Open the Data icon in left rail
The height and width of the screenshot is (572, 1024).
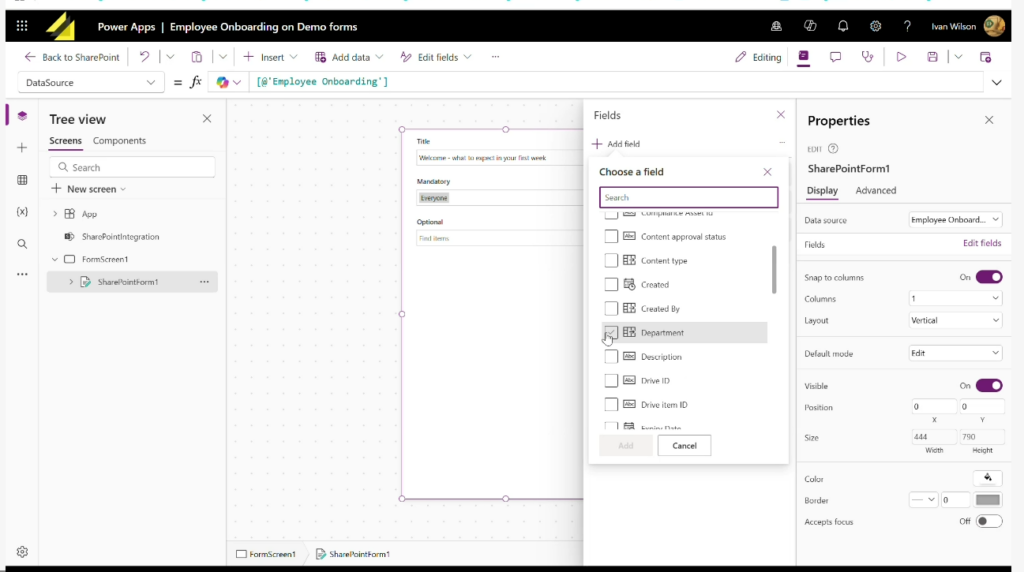click(x=22, y=180)
